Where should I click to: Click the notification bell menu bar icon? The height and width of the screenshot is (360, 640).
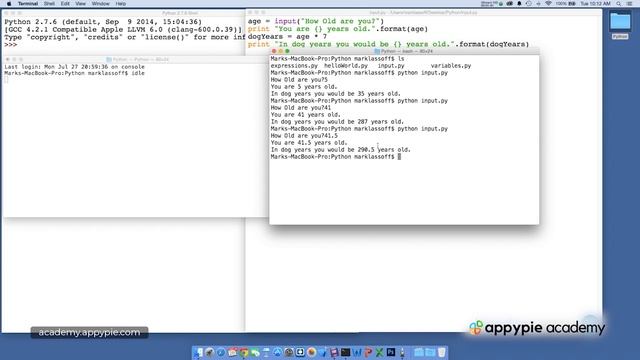(519, 4)
